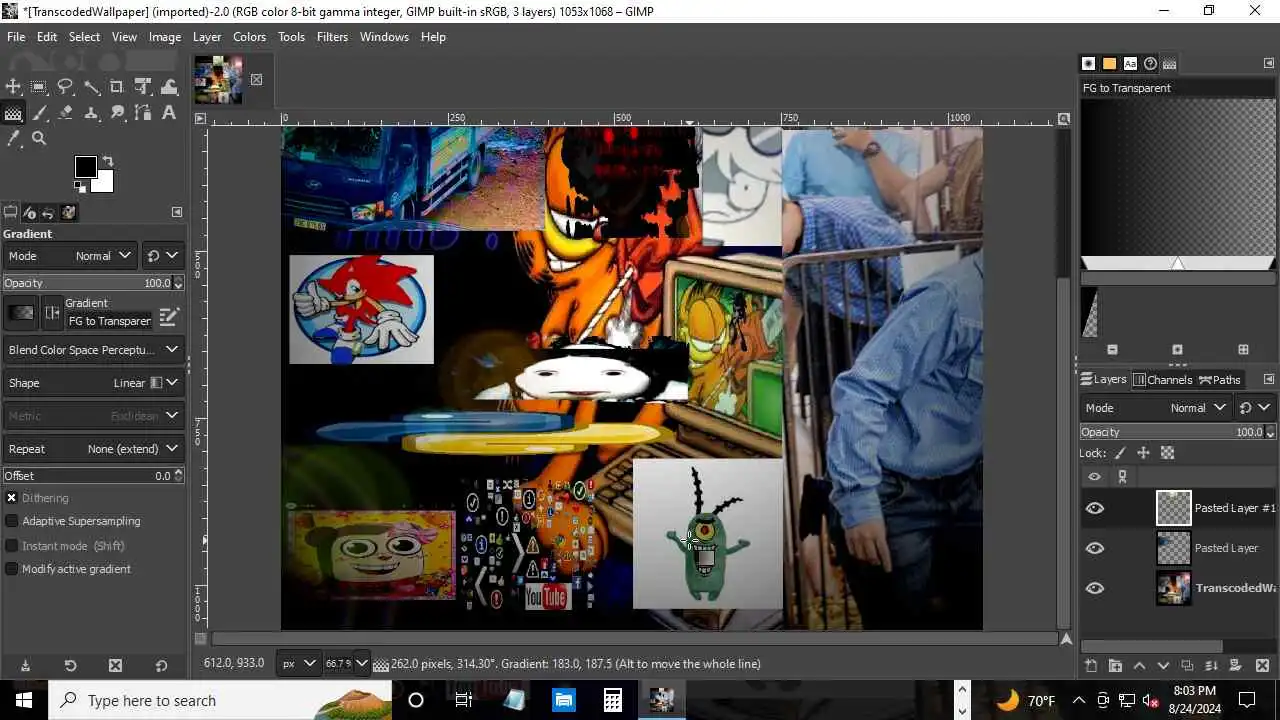Screen dimensions: 1280x720
Task: Open the Select menu
Action: tap(84, 37)
